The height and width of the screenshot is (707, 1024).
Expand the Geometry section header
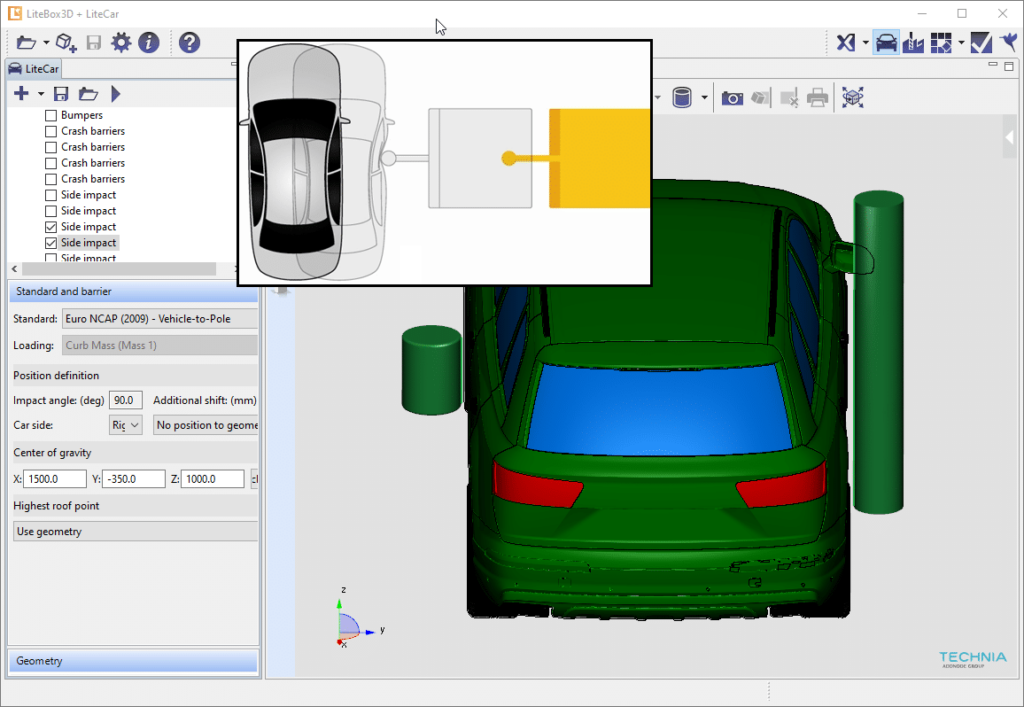pyautogui.click(x=133, y=661)
